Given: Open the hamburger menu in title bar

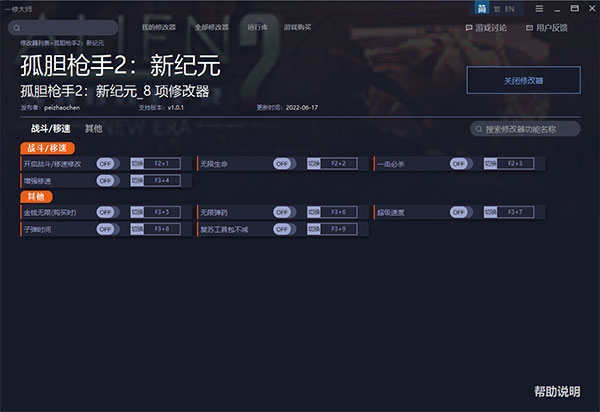Looking at the screenshot, I should [x=539, y=8].
